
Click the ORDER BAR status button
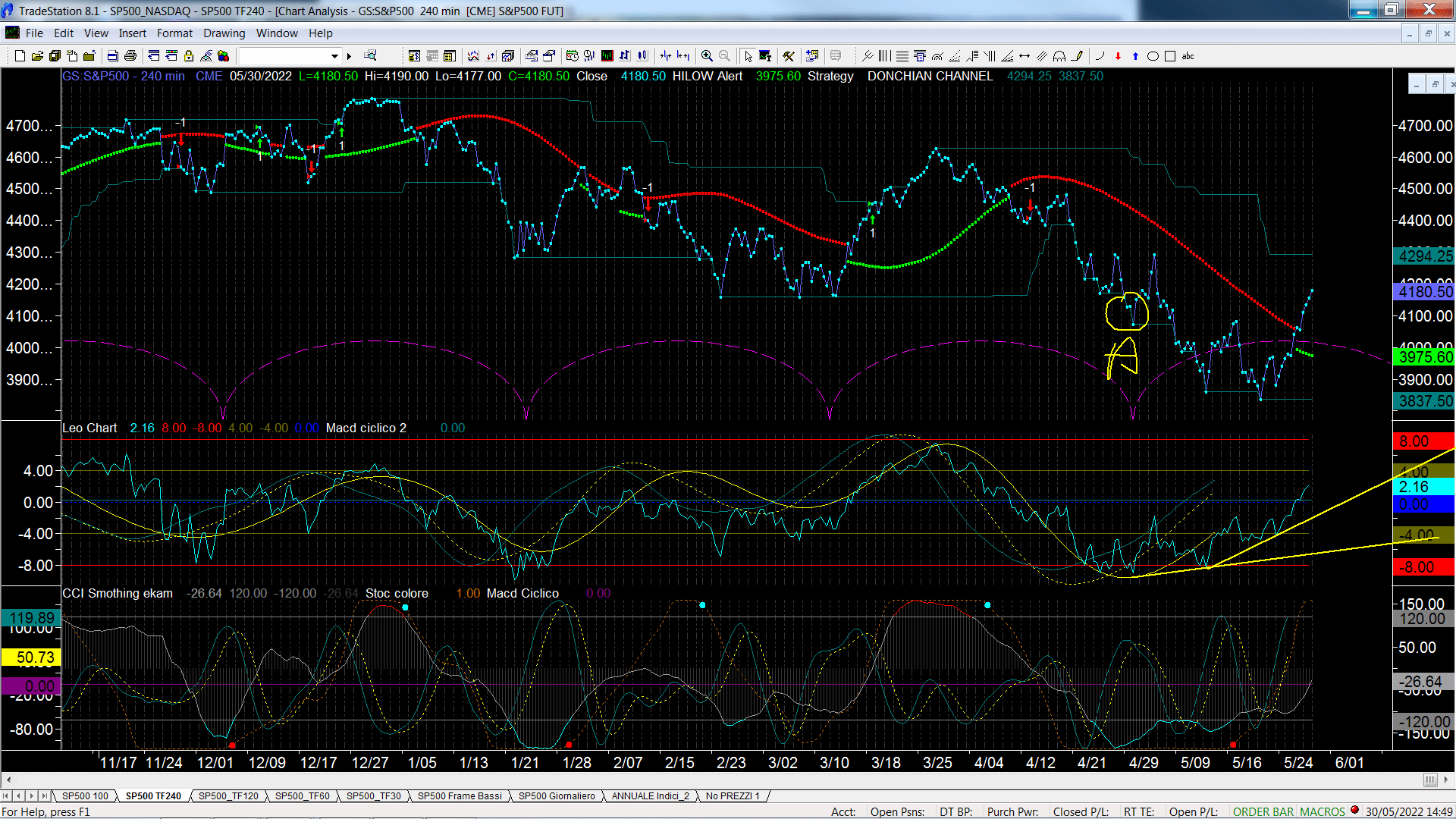click(1263, 811)
